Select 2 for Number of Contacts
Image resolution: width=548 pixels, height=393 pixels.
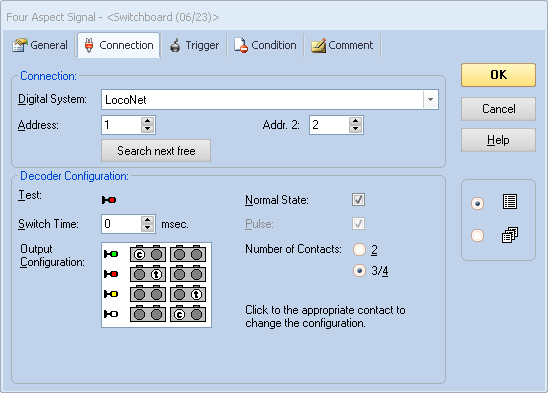359,250
